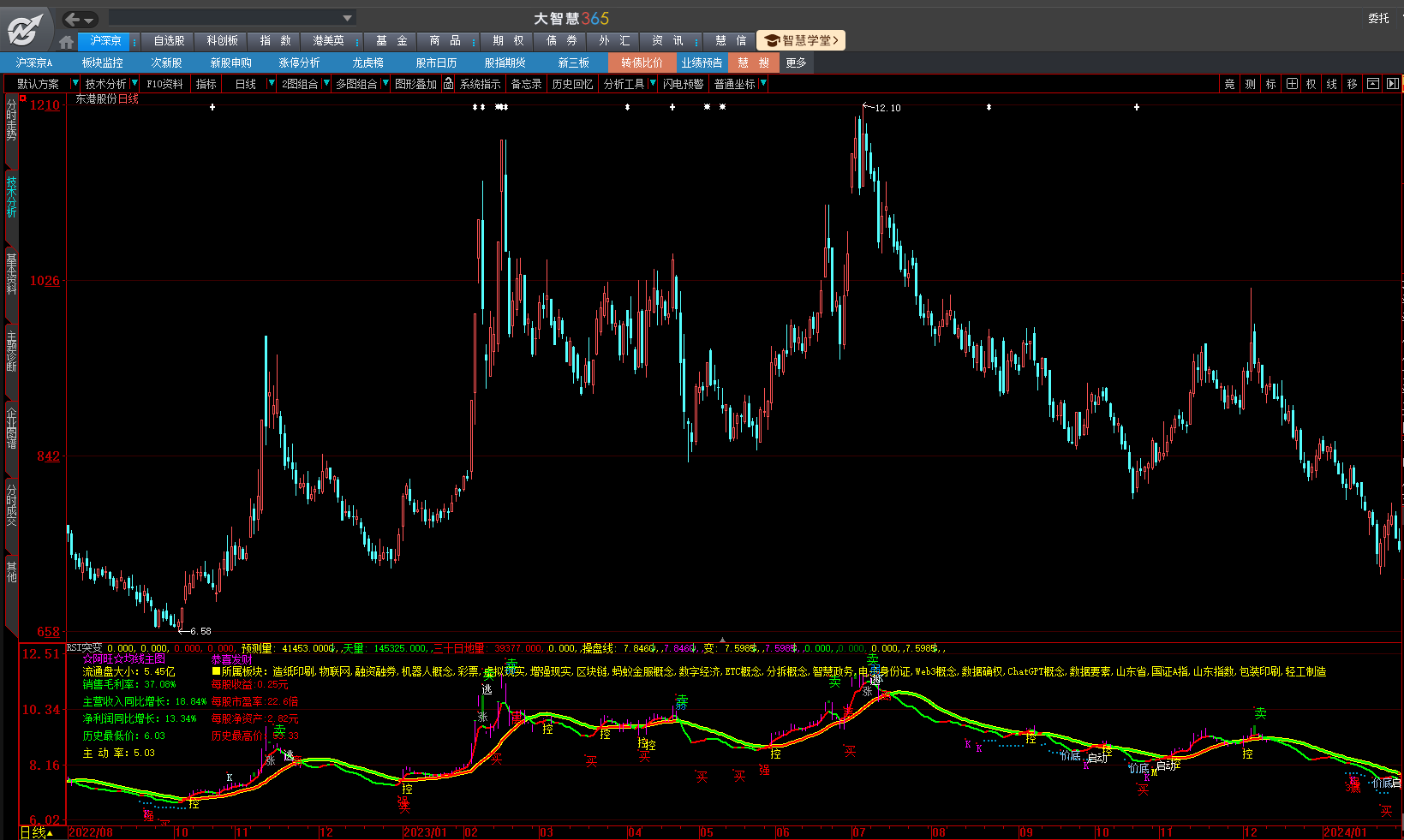Screen dimensions: 1404x840
Task: Click the 指标 toolbar button
Action: point(206,84)
